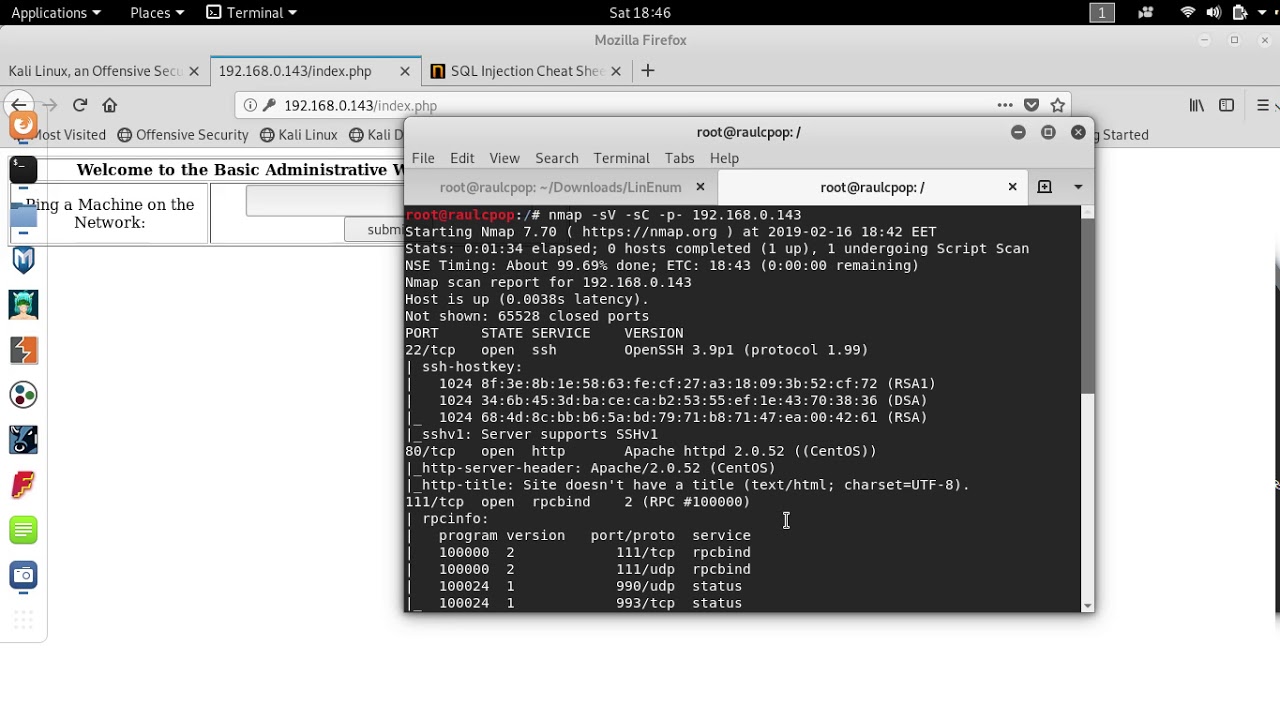Open page actions three-dot menu
Image resolution: width=1280 pixels, height=720 pixels.
[x=1005, y=105]
